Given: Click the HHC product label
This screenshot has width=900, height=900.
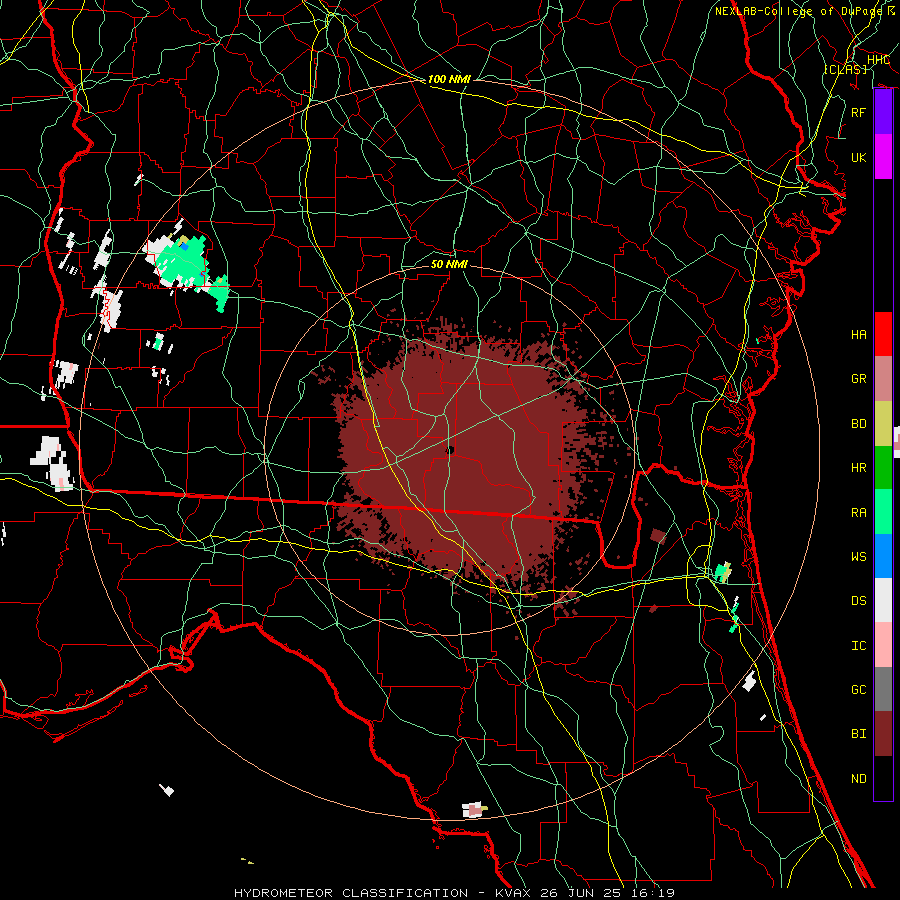Looking at the screenshot, I should (x=878, y=60).
